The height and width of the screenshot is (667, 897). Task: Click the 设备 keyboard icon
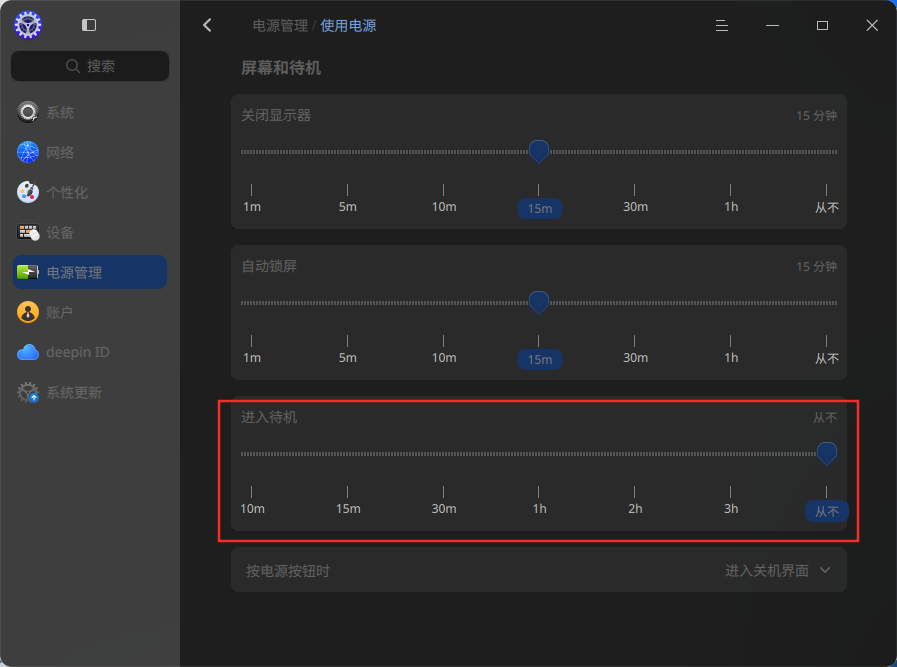27,232
